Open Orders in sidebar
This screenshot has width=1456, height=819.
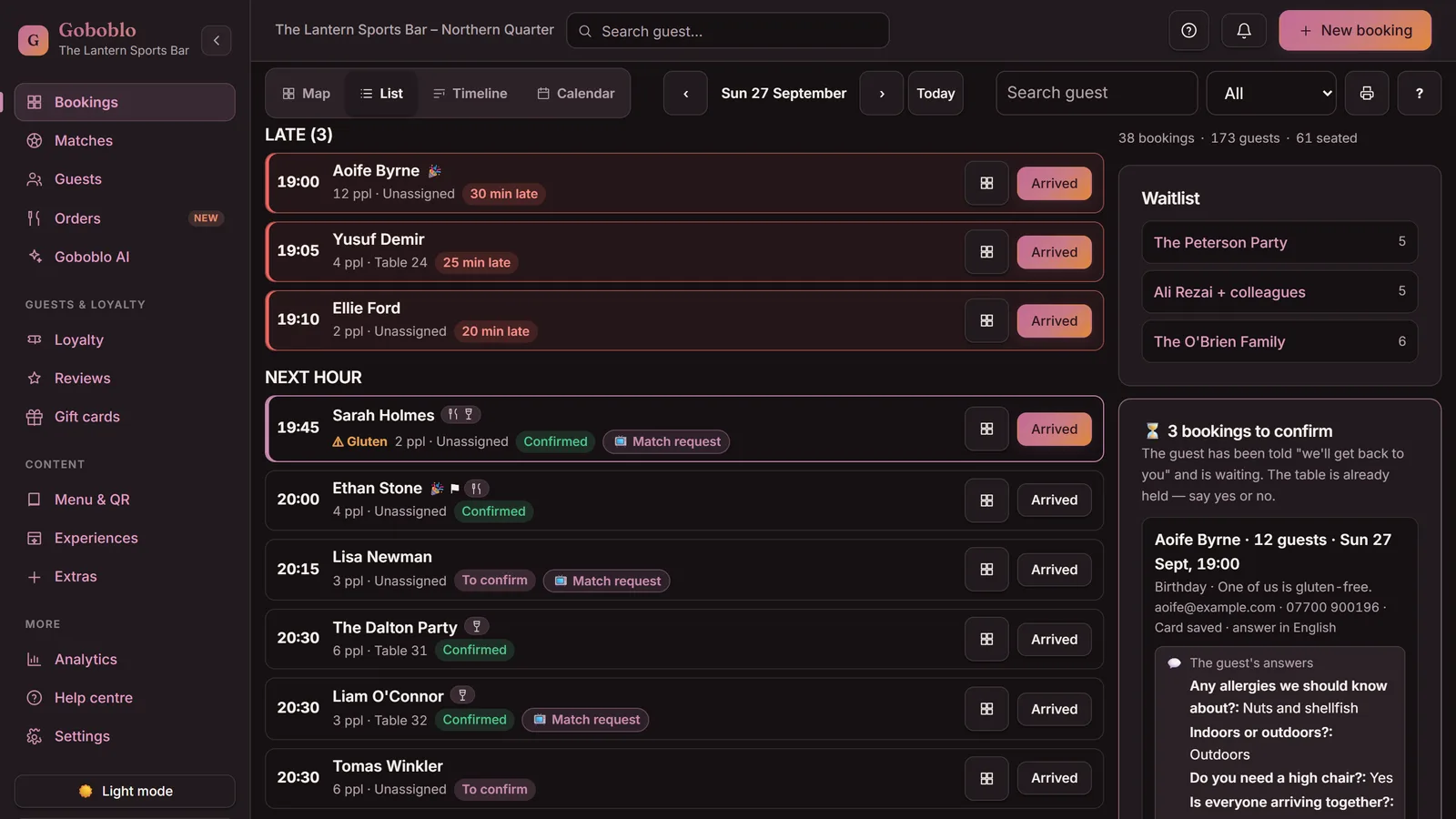pos(125,218)
